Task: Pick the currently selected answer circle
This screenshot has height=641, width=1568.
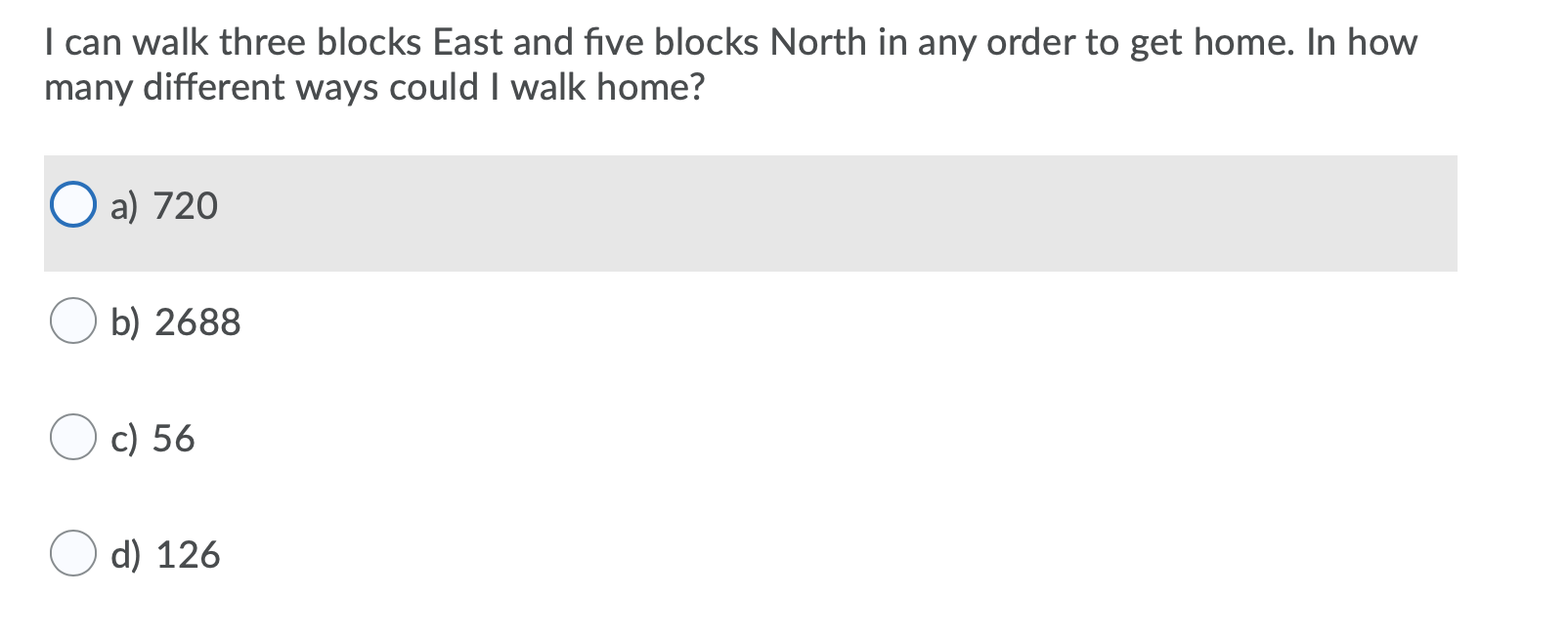Action: click(73, 205)
